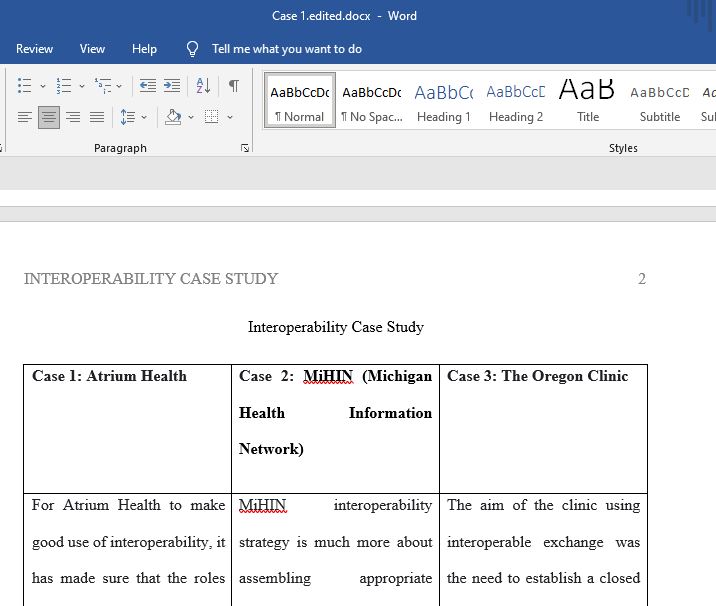Align text right
The width and height of the screenshot is (716, 606).
(73, 117)
